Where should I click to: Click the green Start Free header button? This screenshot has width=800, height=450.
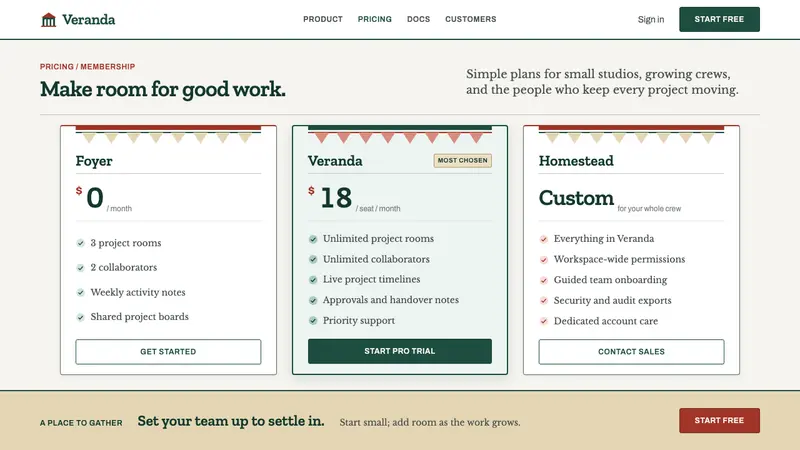click(x=719, y=19)
